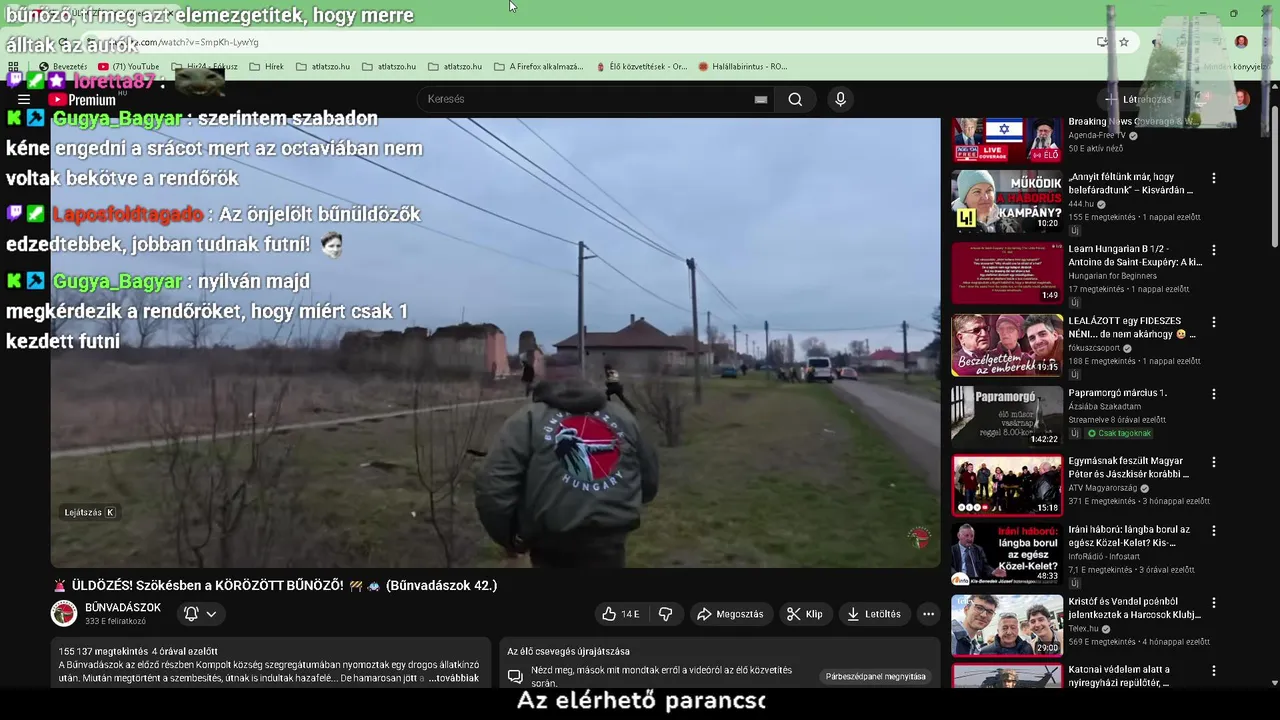This screenshot has width=1280, height=720.
Task: Open the Iráni háború 48:33 thumbnail
Action: 1007,554
